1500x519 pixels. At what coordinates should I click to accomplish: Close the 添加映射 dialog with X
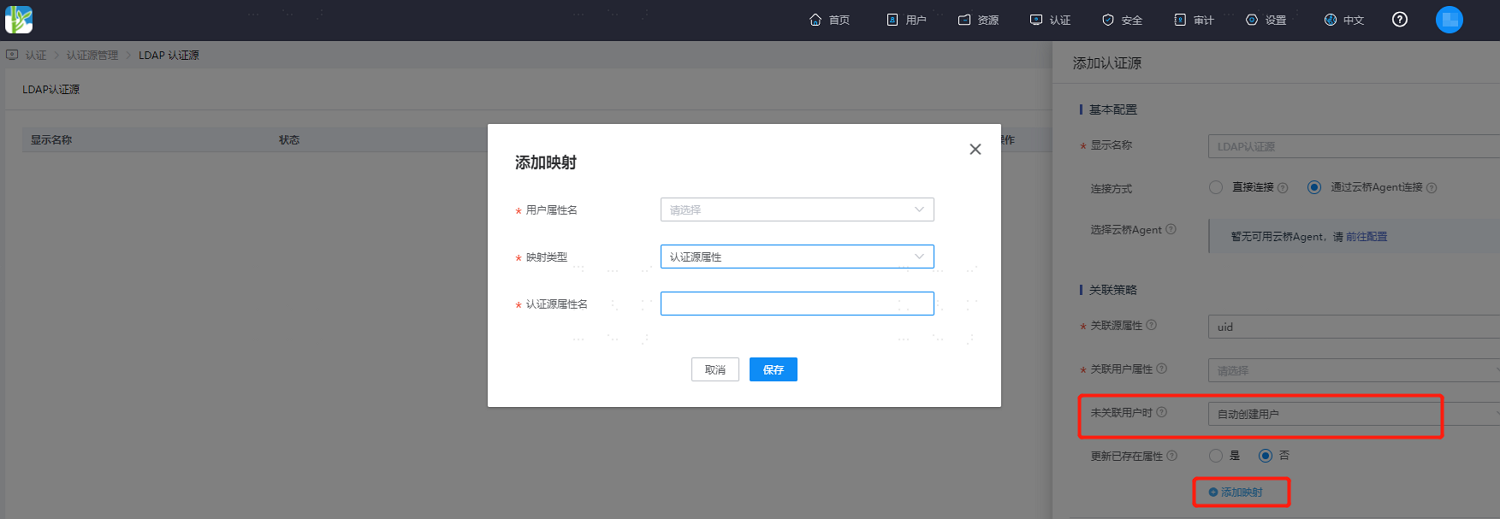(x=975, y=149)
